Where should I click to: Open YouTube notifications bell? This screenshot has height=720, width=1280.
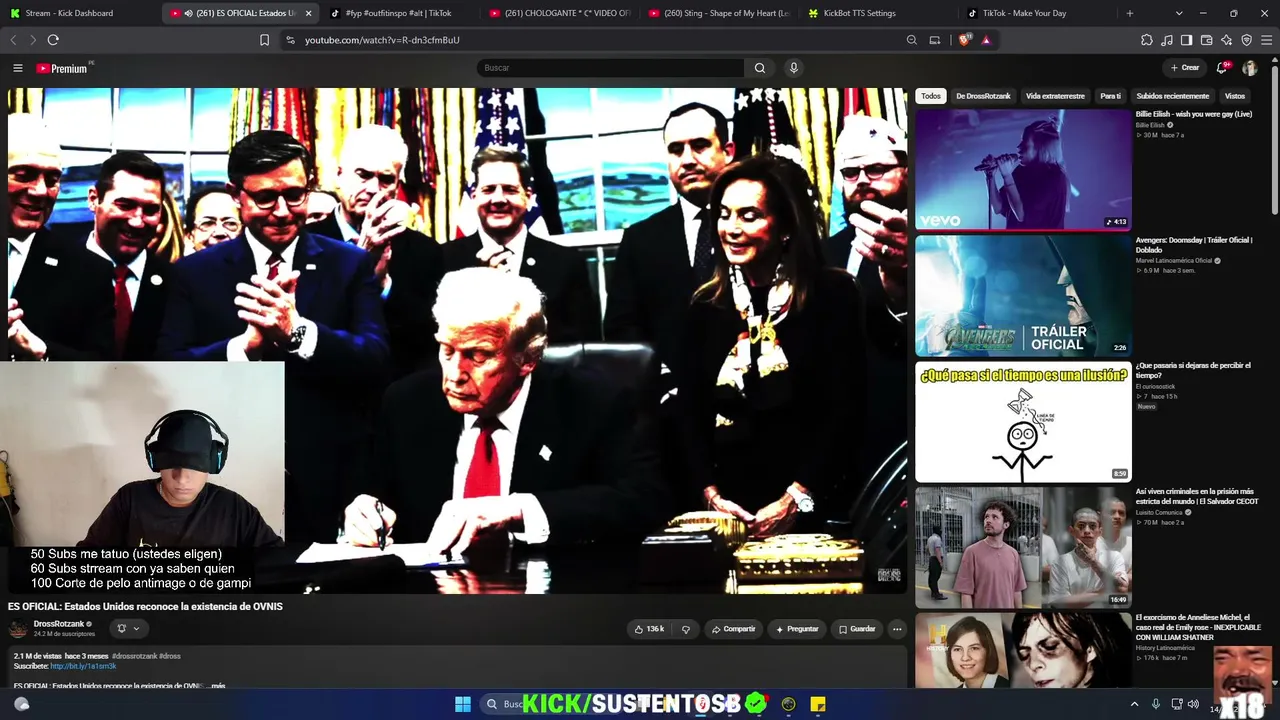point(1221,68)
